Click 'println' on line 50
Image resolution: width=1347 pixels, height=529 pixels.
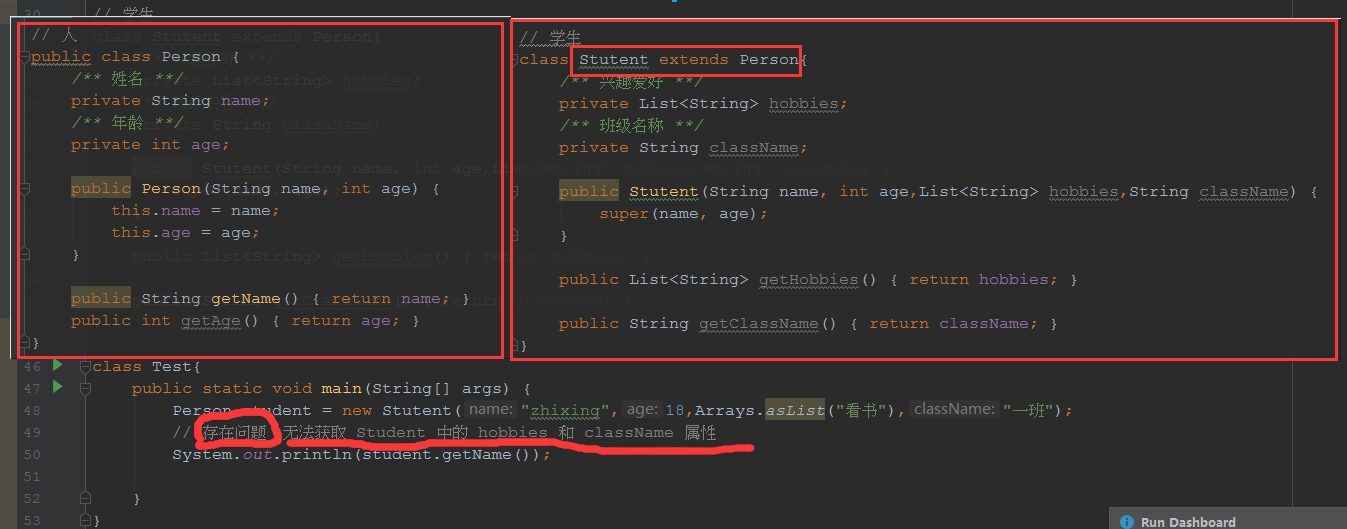coord(317,454)
